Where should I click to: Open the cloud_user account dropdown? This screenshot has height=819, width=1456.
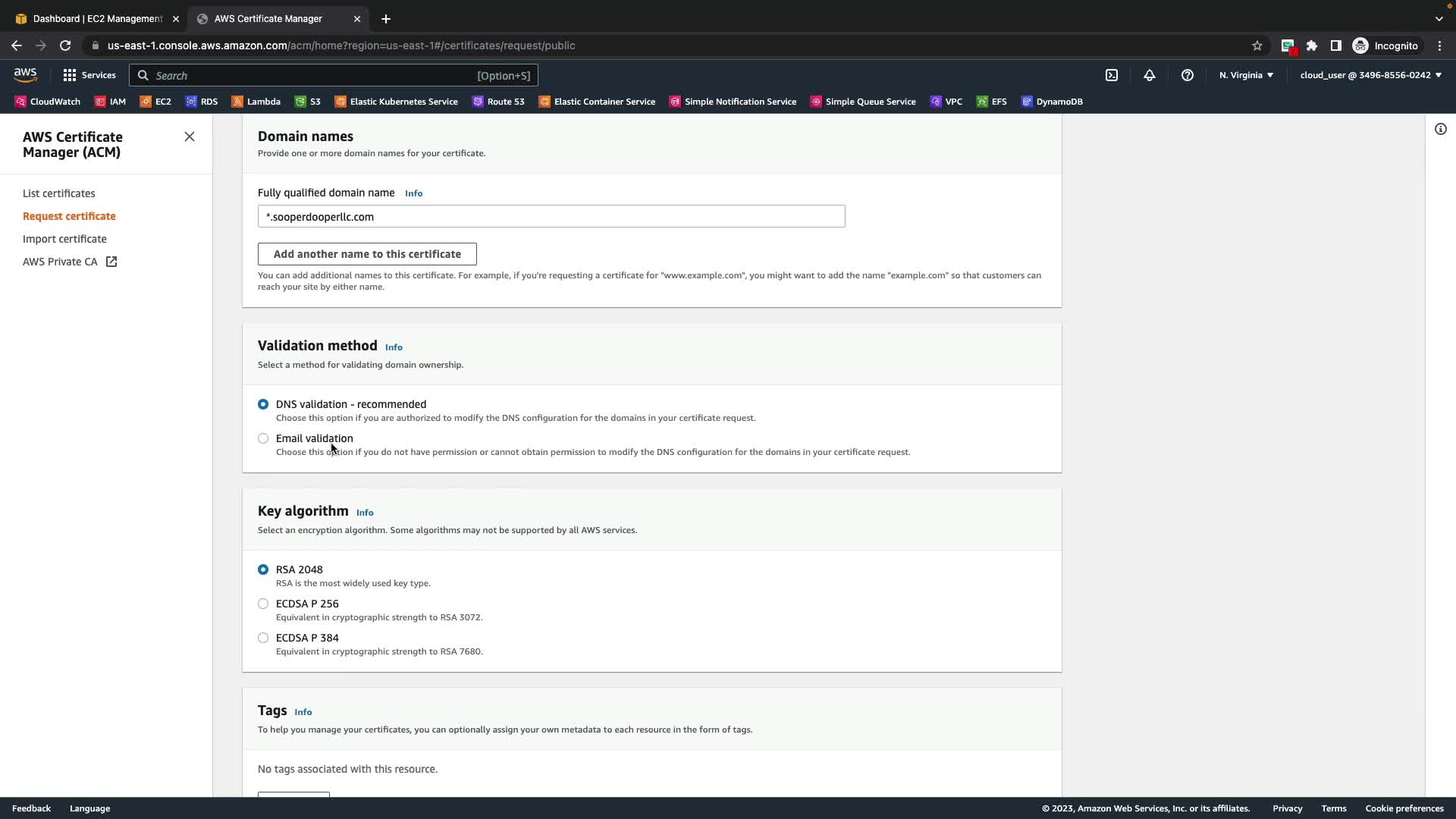[x=1370, y=75]
